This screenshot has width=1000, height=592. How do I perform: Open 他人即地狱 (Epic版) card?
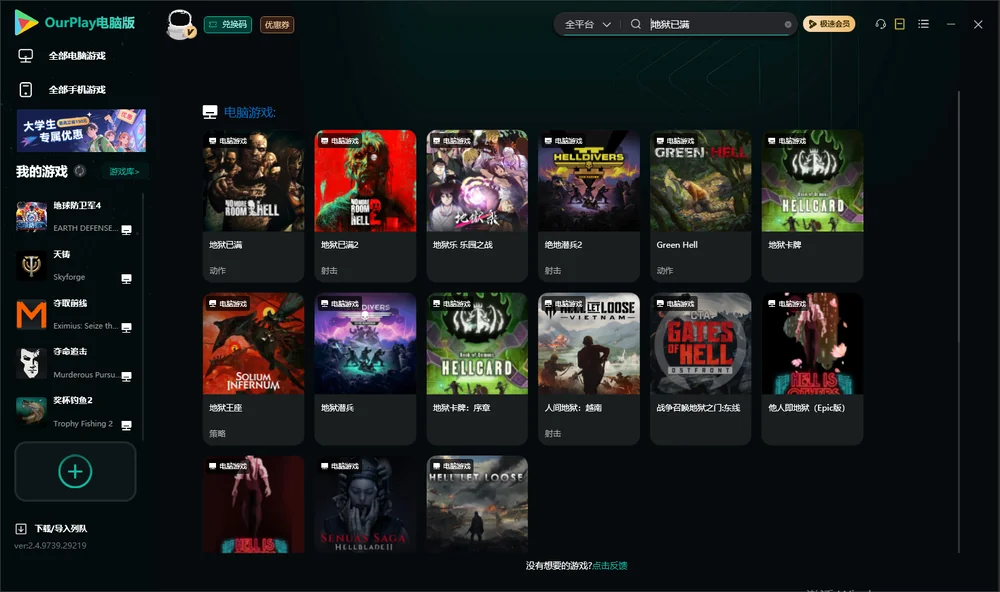[812, 369]
